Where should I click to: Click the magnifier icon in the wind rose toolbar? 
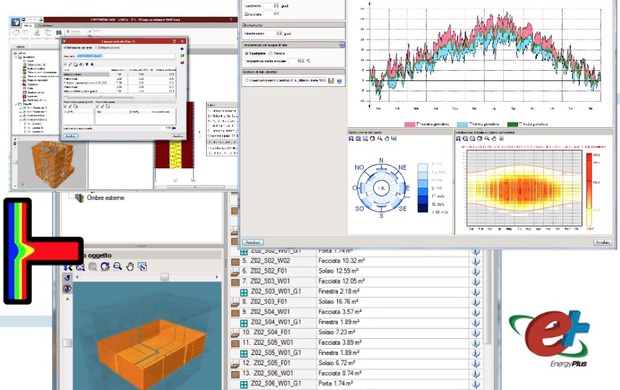click(380, 139)
